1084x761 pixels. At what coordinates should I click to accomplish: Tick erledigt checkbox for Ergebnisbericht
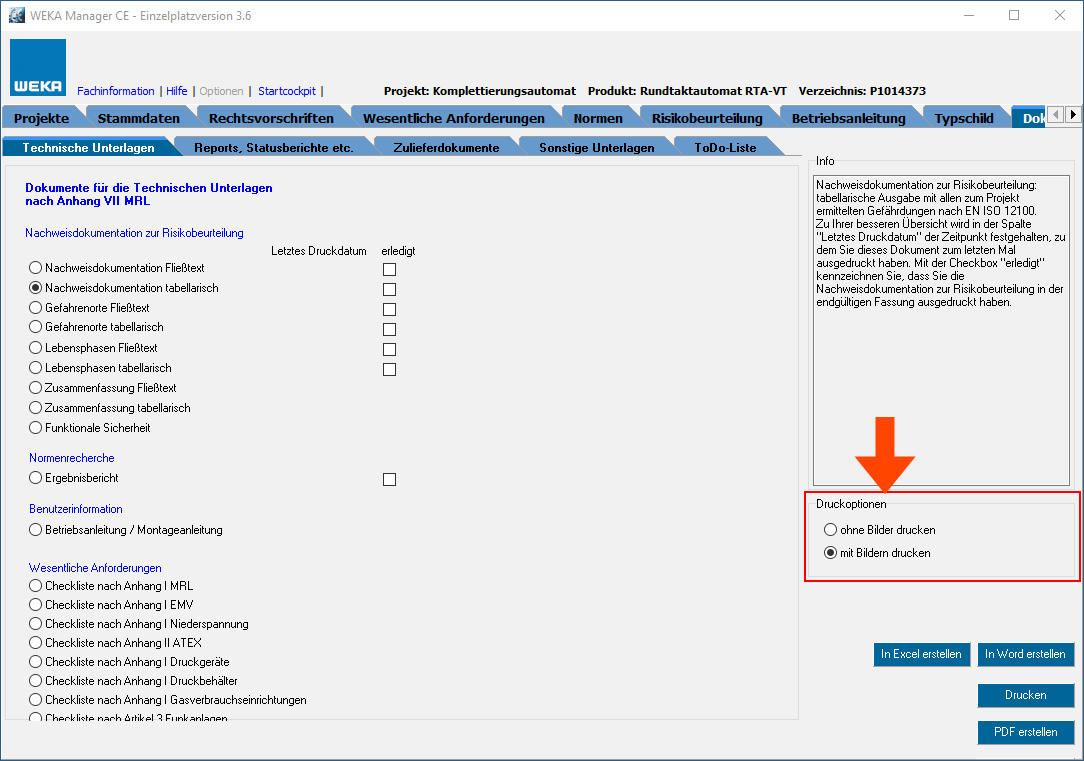pyautogui.click(x=389, y=479)
